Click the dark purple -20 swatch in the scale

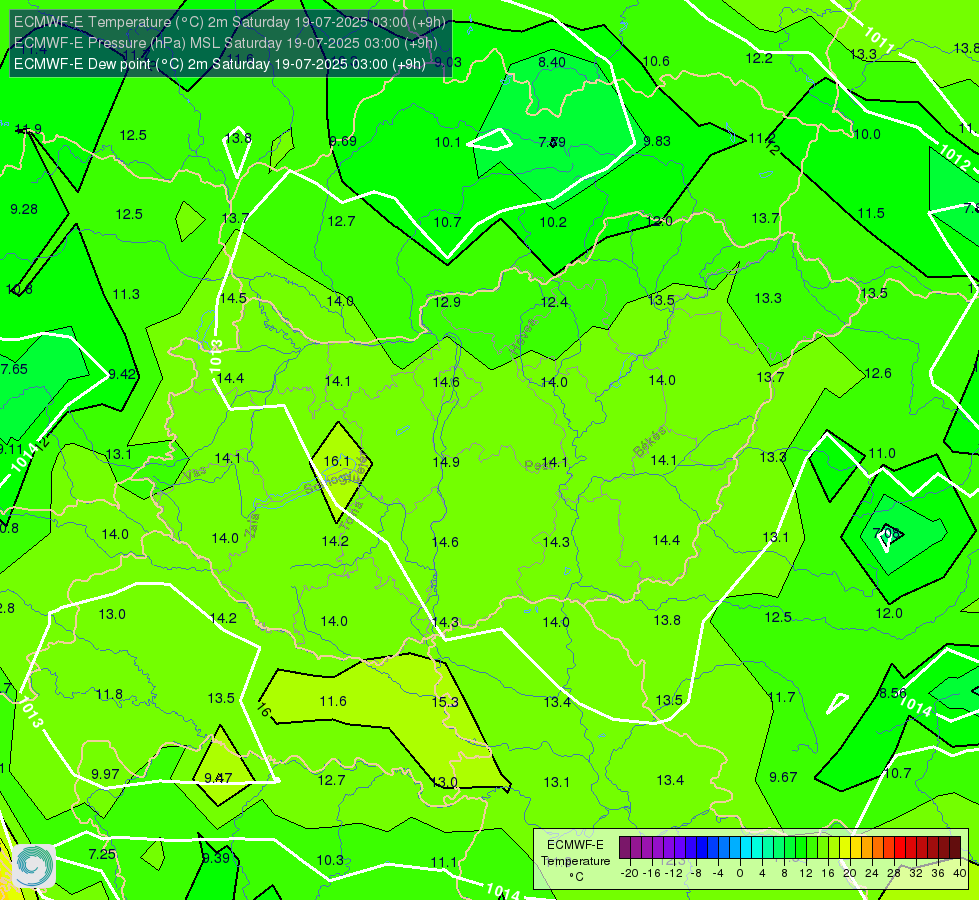point(624,848)
